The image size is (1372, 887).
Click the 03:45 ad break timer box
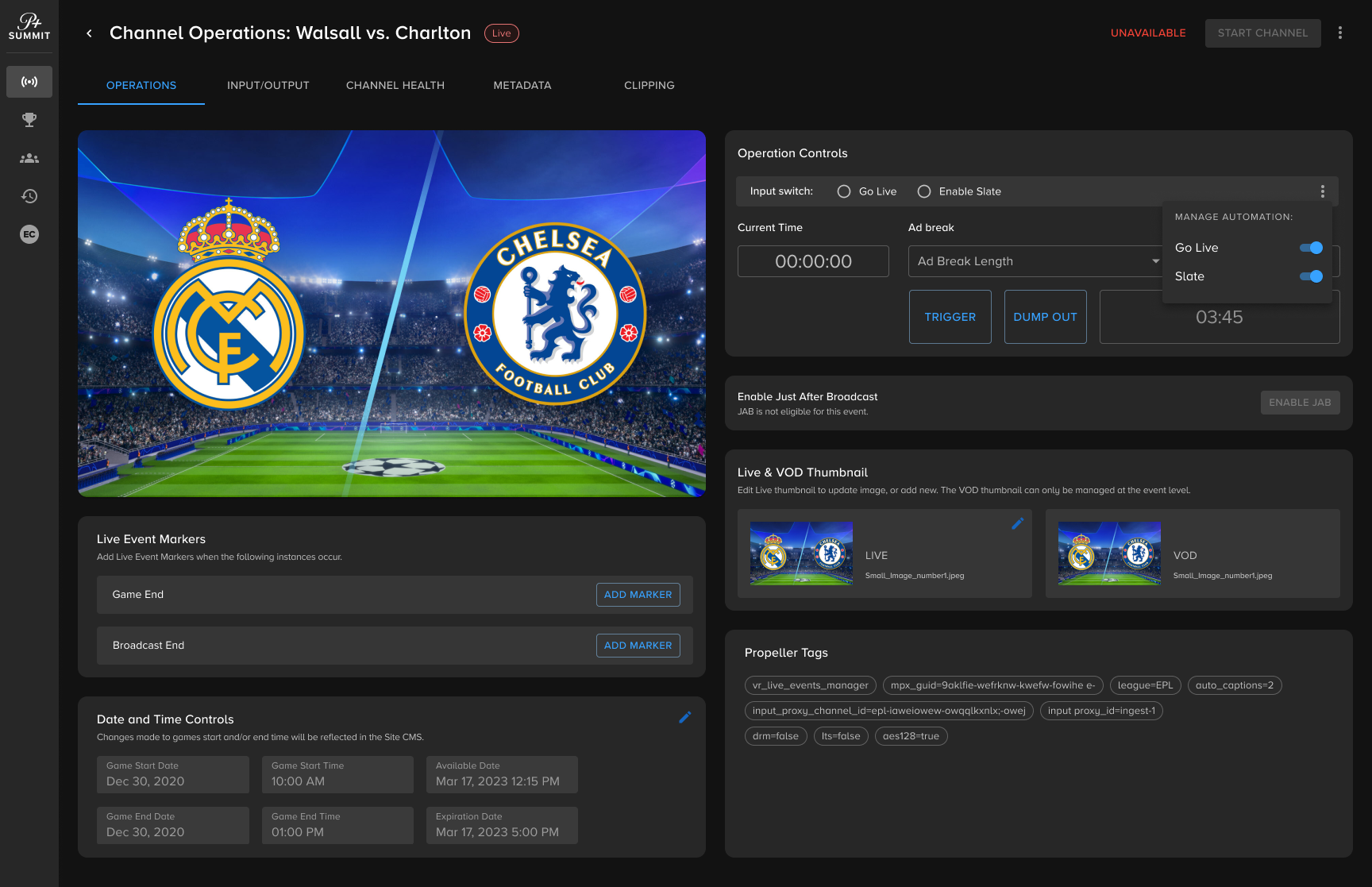point(1220,317)
